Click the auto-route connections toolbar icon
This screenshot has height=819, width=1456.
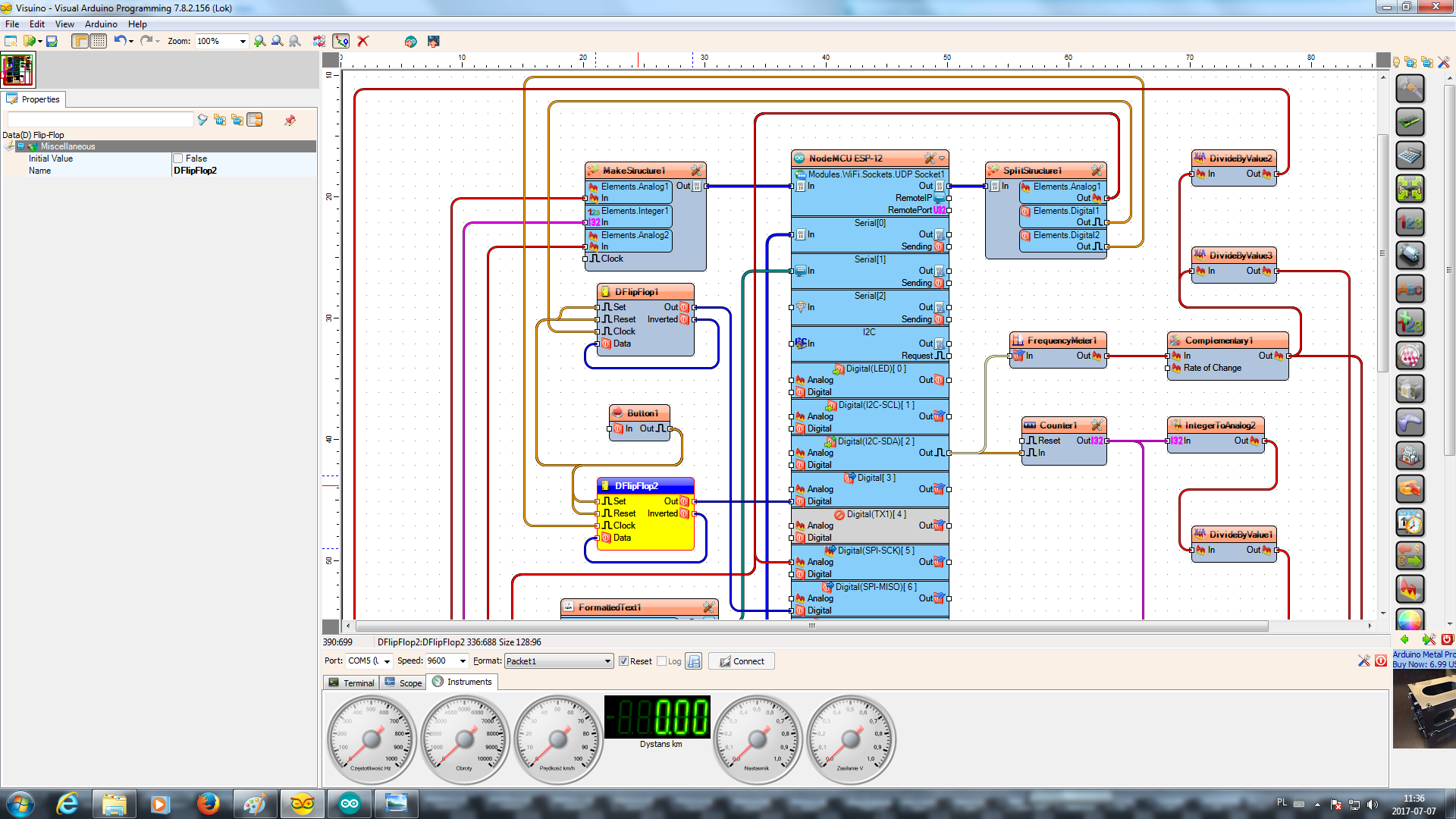[341, 41]
